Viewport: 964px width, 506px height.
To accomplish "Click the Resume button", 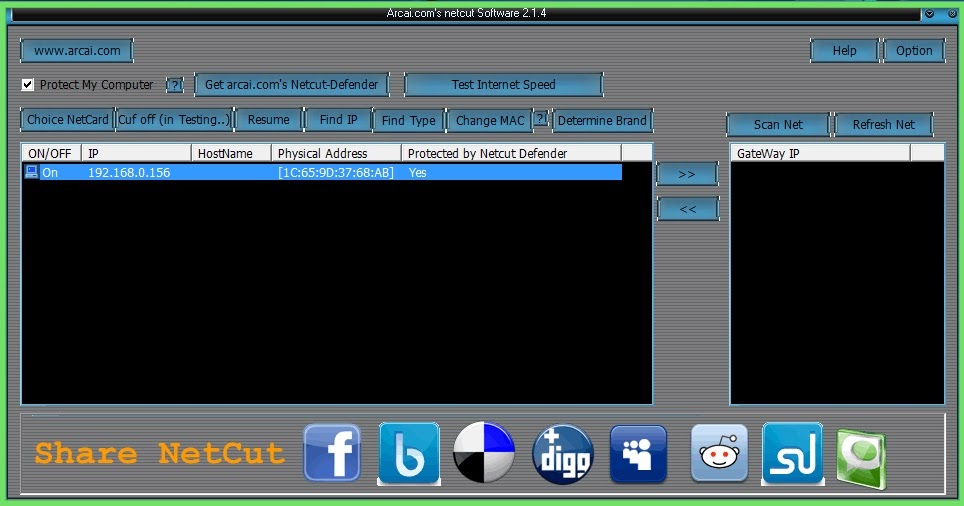I will [x=269, y=119].
